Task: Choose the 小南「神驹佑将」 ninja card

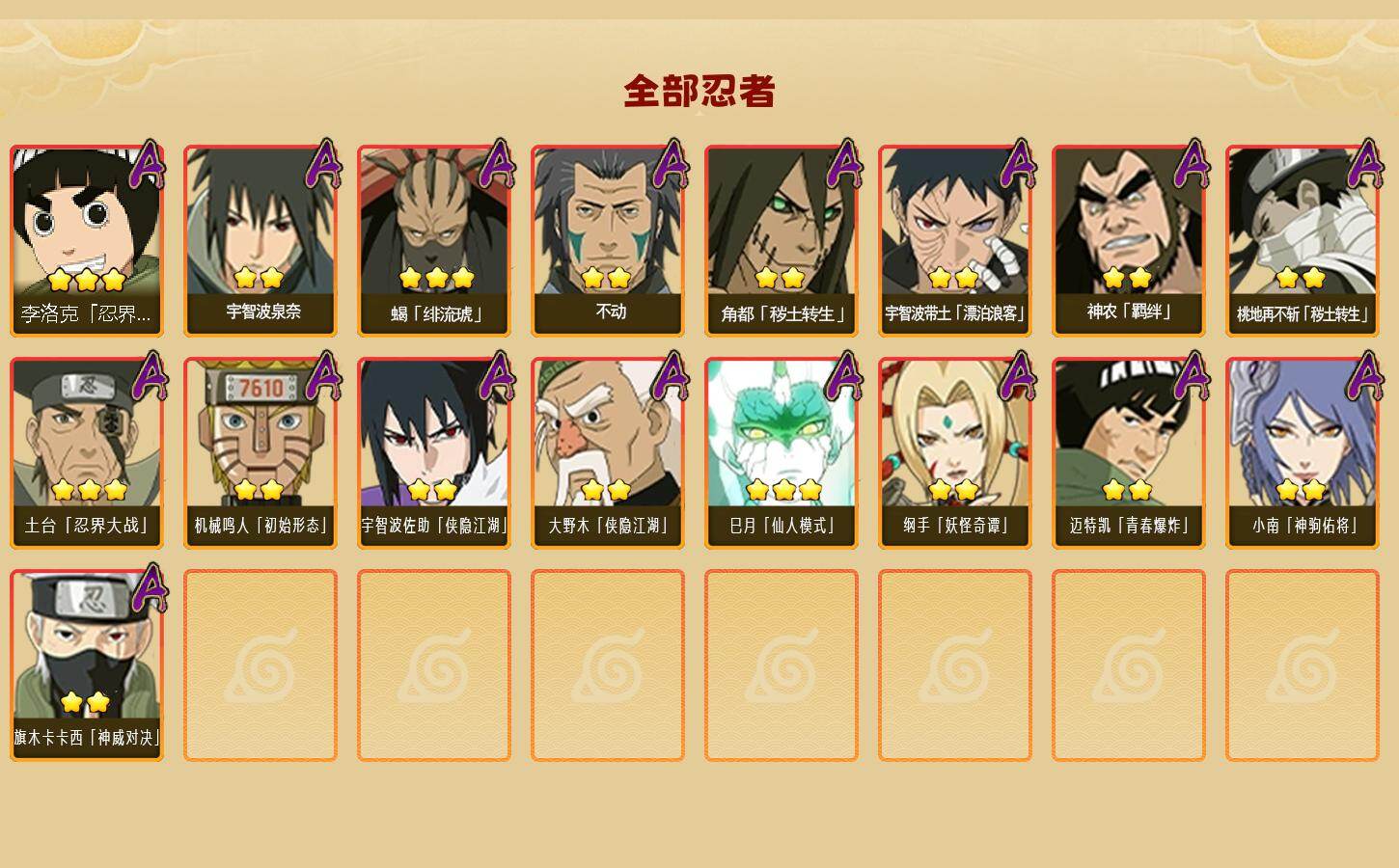Action: 1303,452
